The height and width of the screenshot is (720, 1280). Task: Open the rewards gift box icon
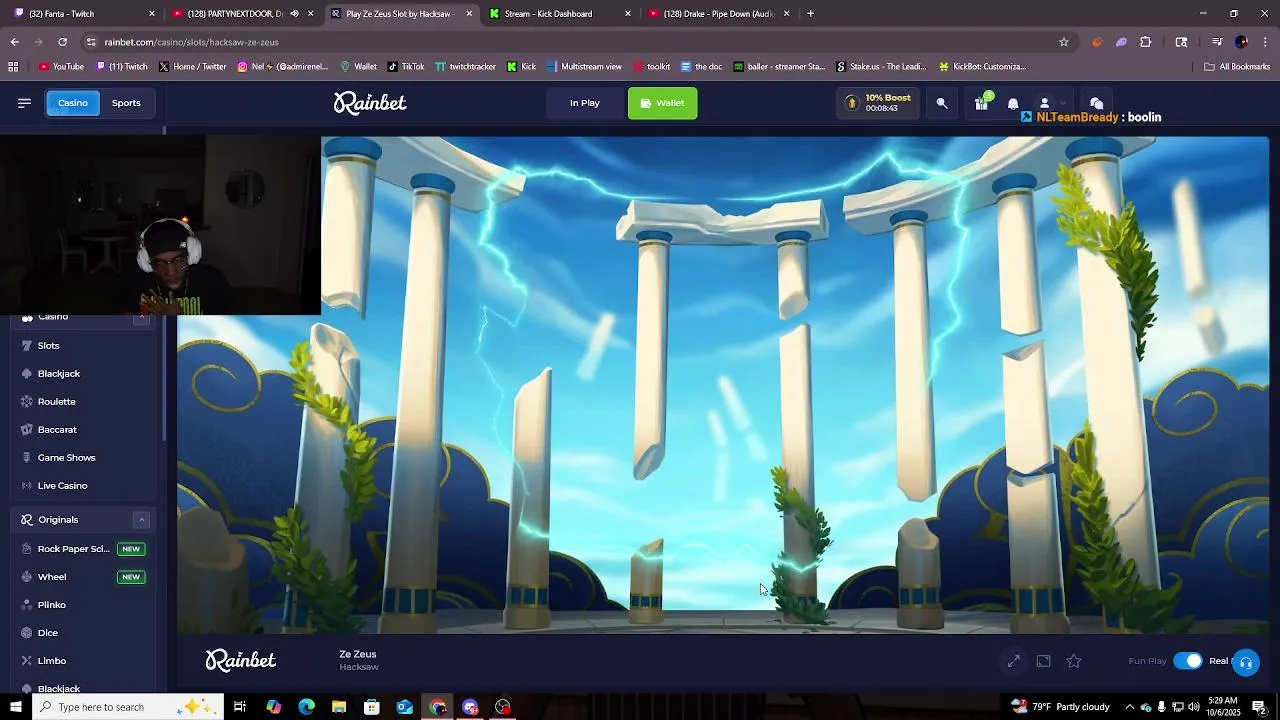pyautogui.click(x=981, y=103)
